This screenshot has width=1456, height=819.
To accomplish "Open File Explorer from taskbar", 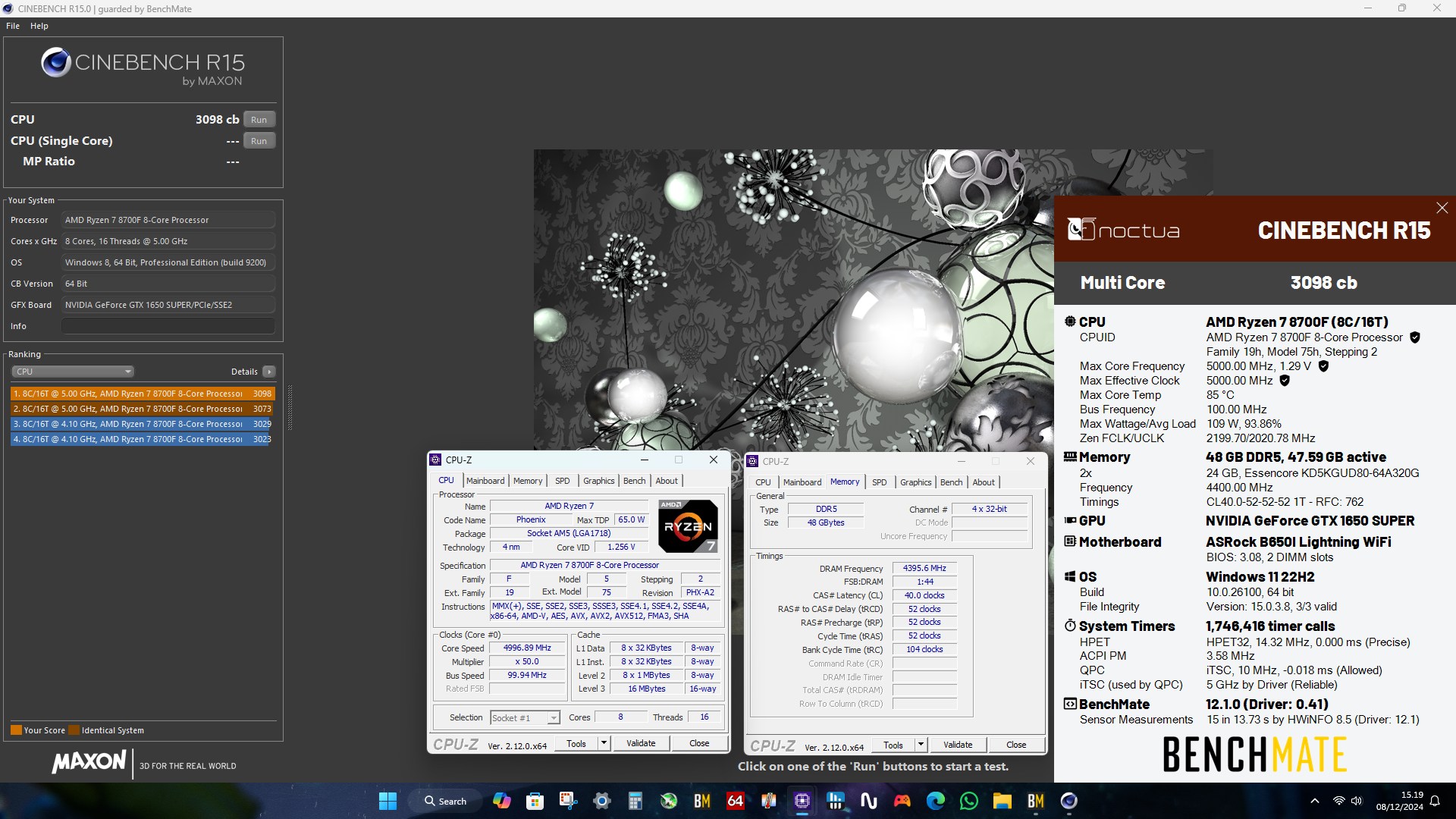I will coord(1002,801).
